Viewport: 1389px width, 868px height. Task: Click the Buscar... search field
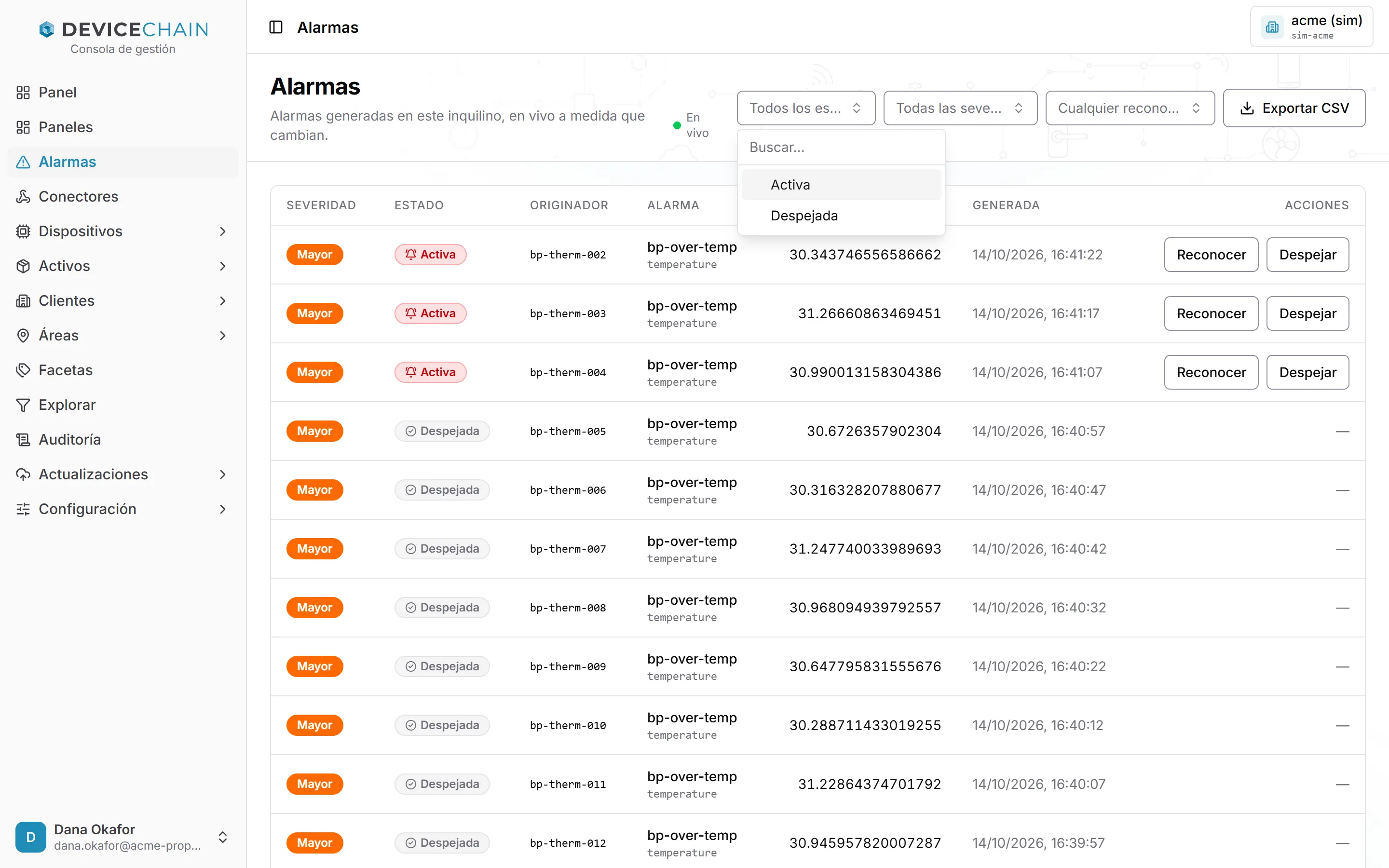[841, 148]
